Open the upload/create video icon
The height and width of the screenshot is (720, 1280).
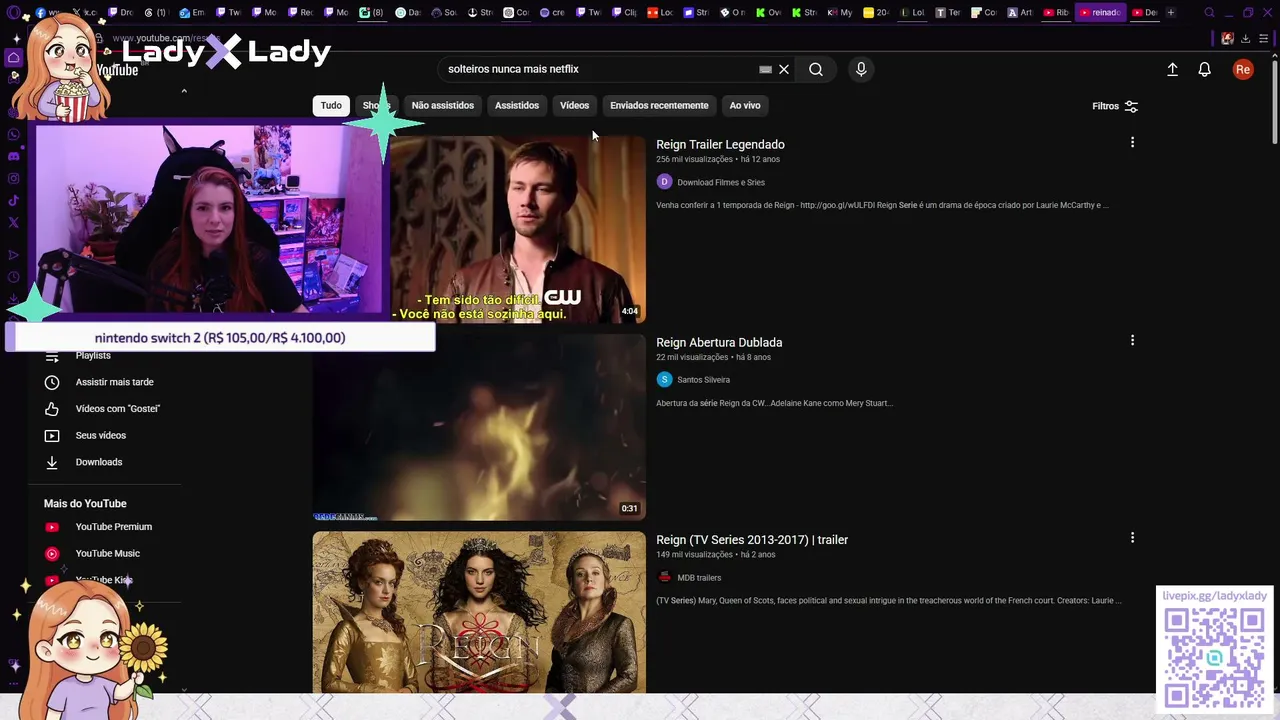click(x=1172, y=69)
